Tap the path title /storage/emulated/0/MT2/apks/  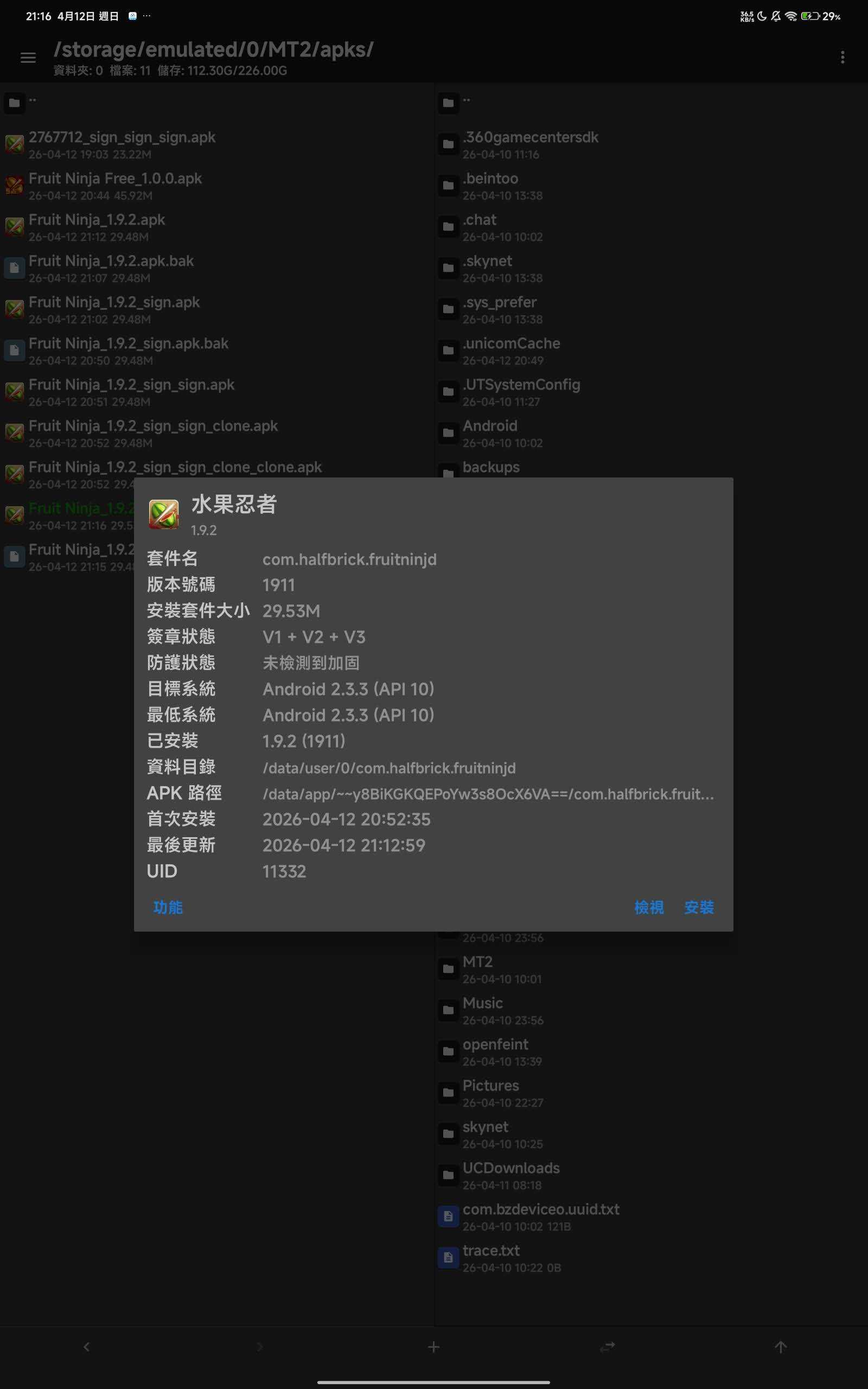pos(213,50)
